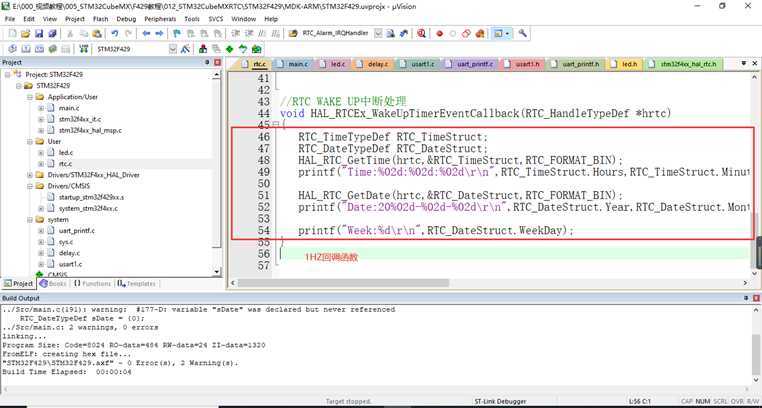
Task: Switch to the Books panel tab
Action: (53, 284)
